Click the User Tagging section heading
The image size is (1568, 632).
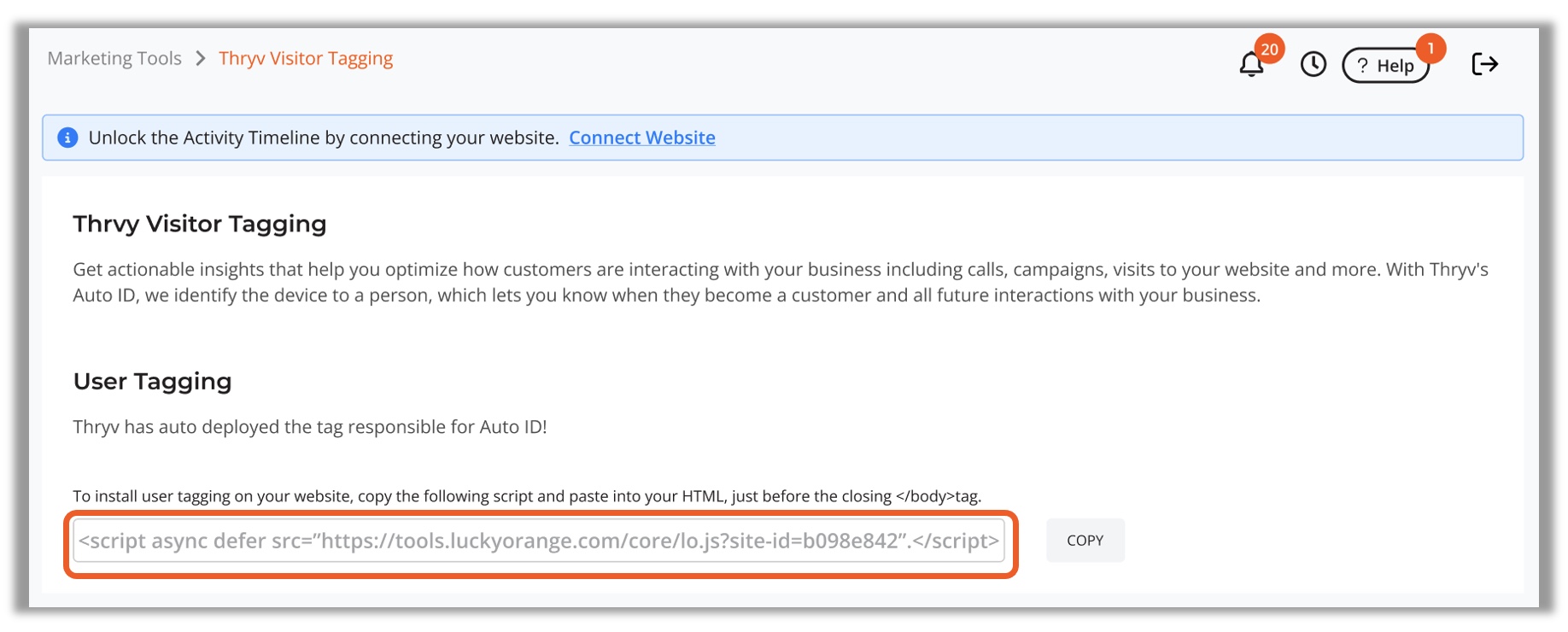coord(152,381)
